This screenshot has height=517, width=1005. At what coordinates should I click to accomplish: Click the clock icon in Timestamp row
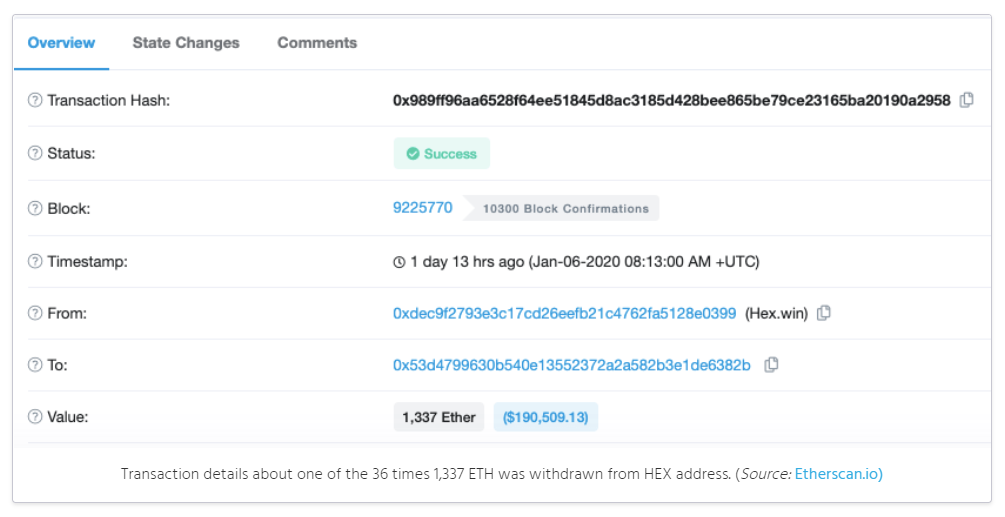pyautogui.click(x=399, y=262)
